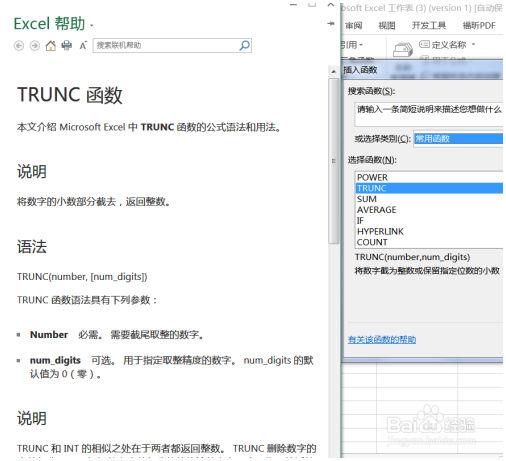Image resolution: width=506 pixels, height=461 pixels.
Task: Click the Help pane scroll-up arrow
Action: point(333,71)
